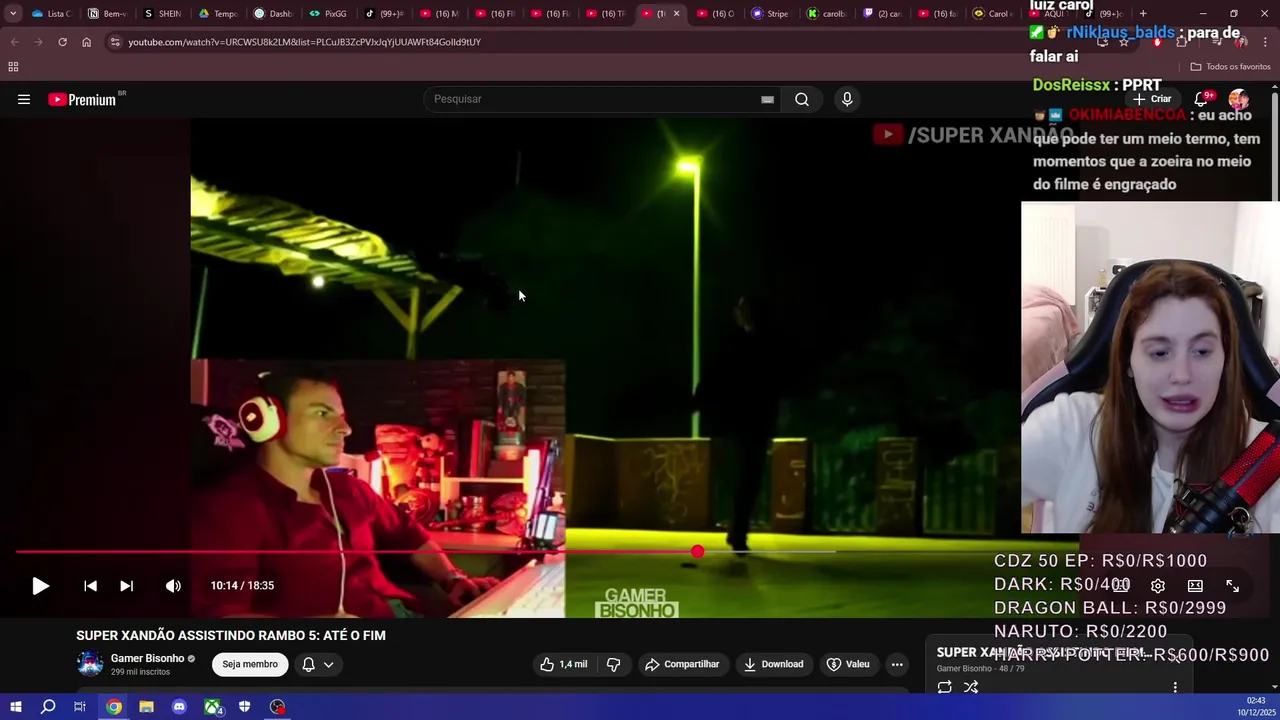Open Chrome from the taskbar
The width and height of the screenshot is (1280, 720).
tap(114, 707)
